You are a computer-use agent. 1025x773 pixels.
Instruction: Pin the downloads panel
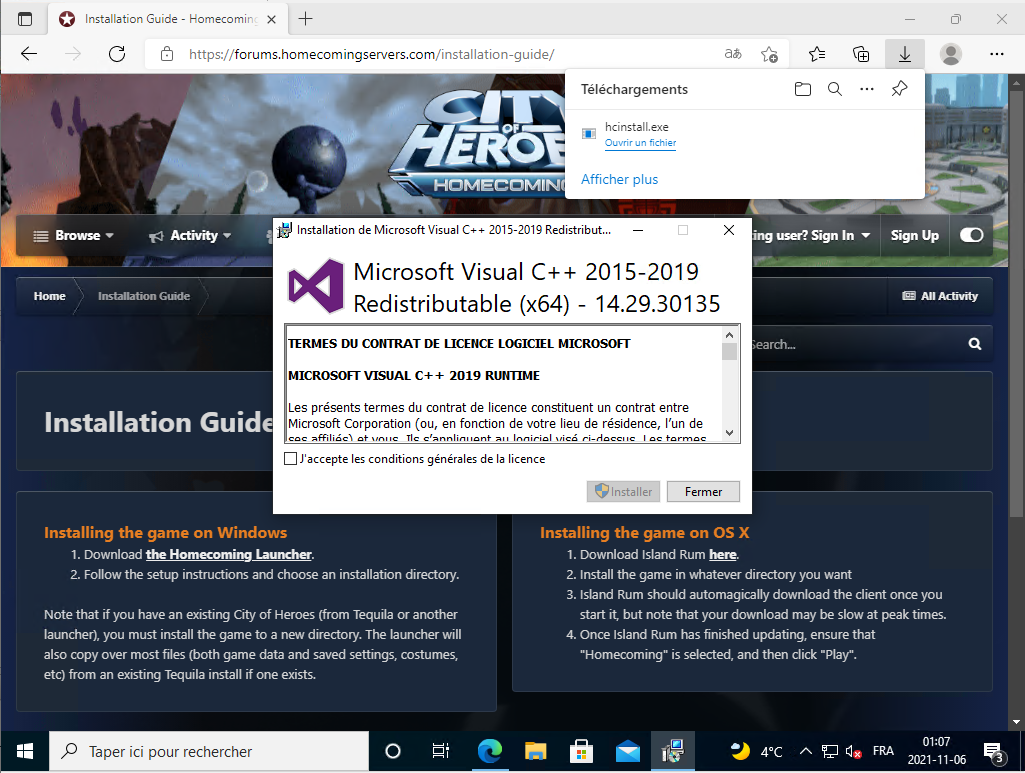pos(899,89)
